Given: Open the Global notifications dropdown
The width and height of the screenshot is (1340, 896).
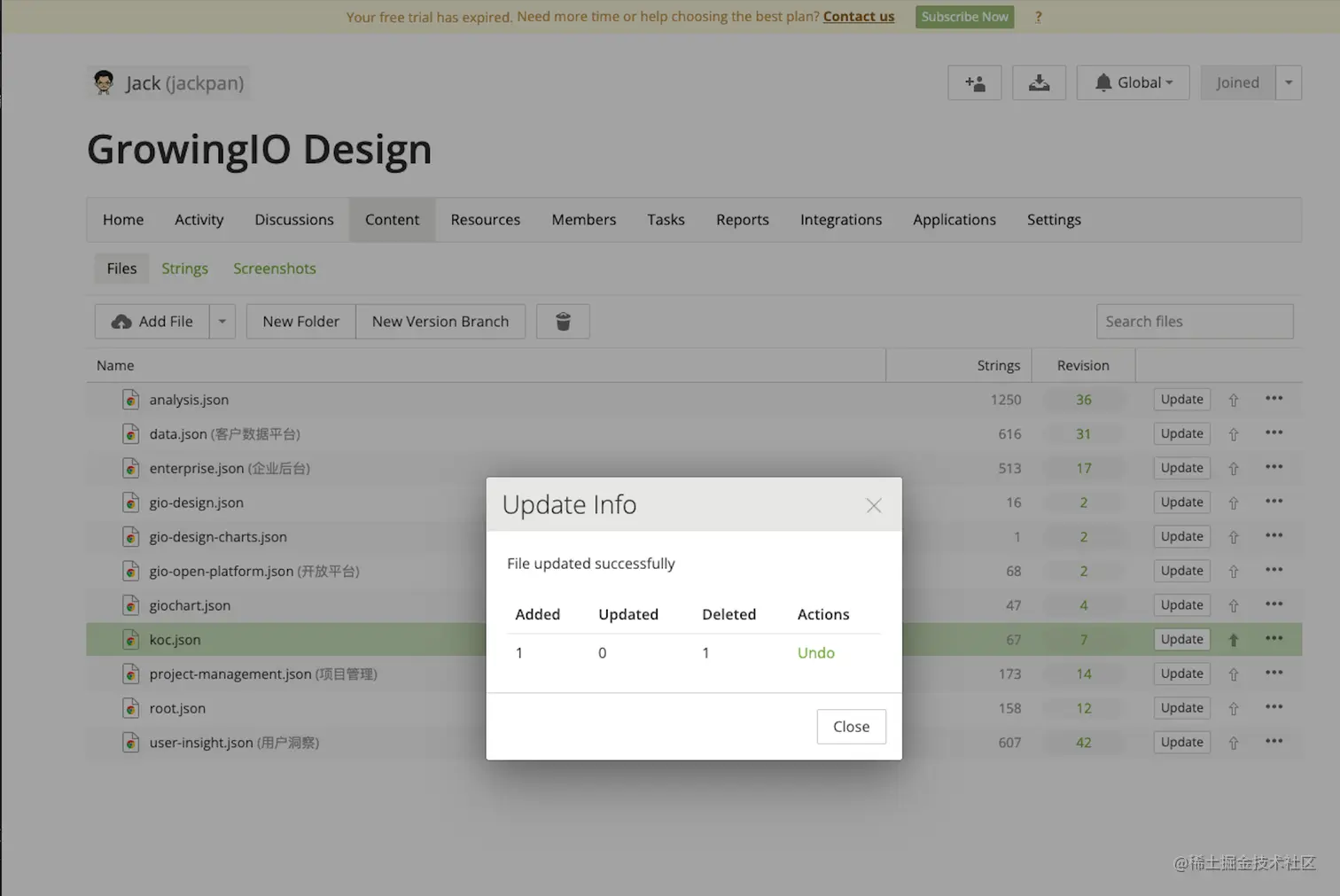Looking at the screenshot, I should 1133,82.
